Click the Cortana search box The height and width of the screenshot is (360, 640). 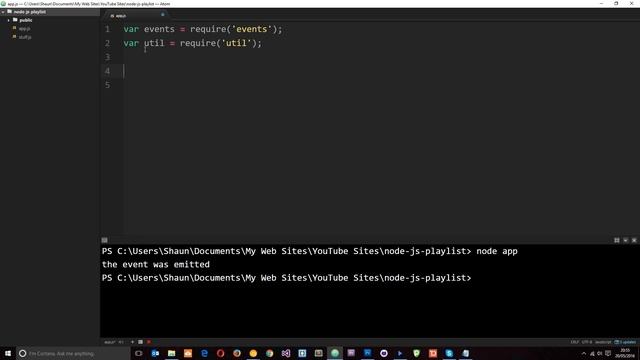point(73,353)
